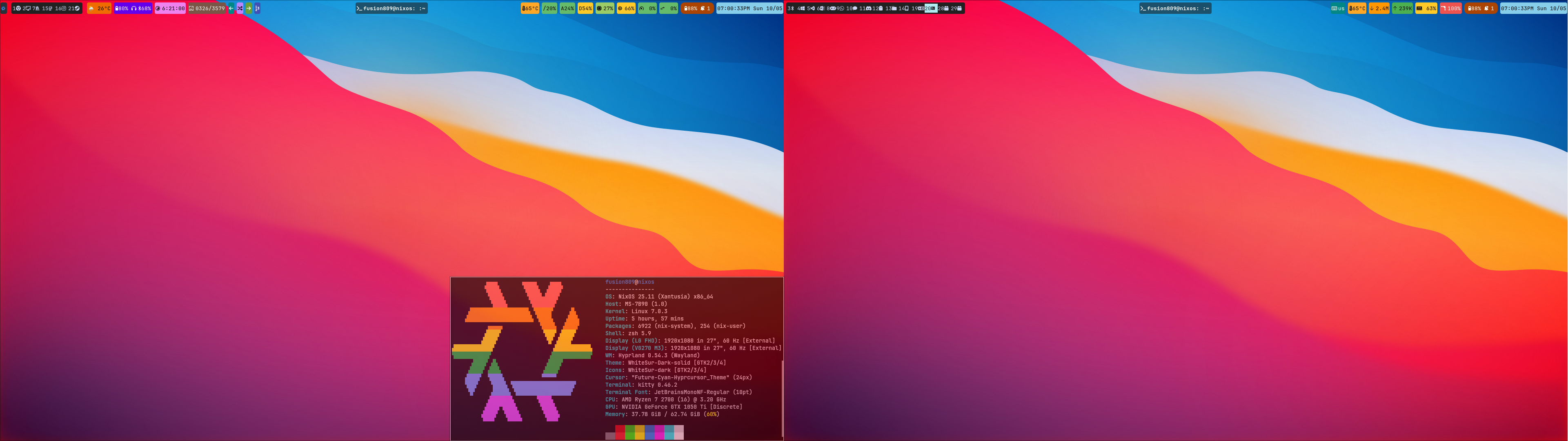The height and width of the screenshot is (441, 1568).
Task: Switch to workspace 19 with translate icon
Action: pyautogui.click(x=918, y=9)
